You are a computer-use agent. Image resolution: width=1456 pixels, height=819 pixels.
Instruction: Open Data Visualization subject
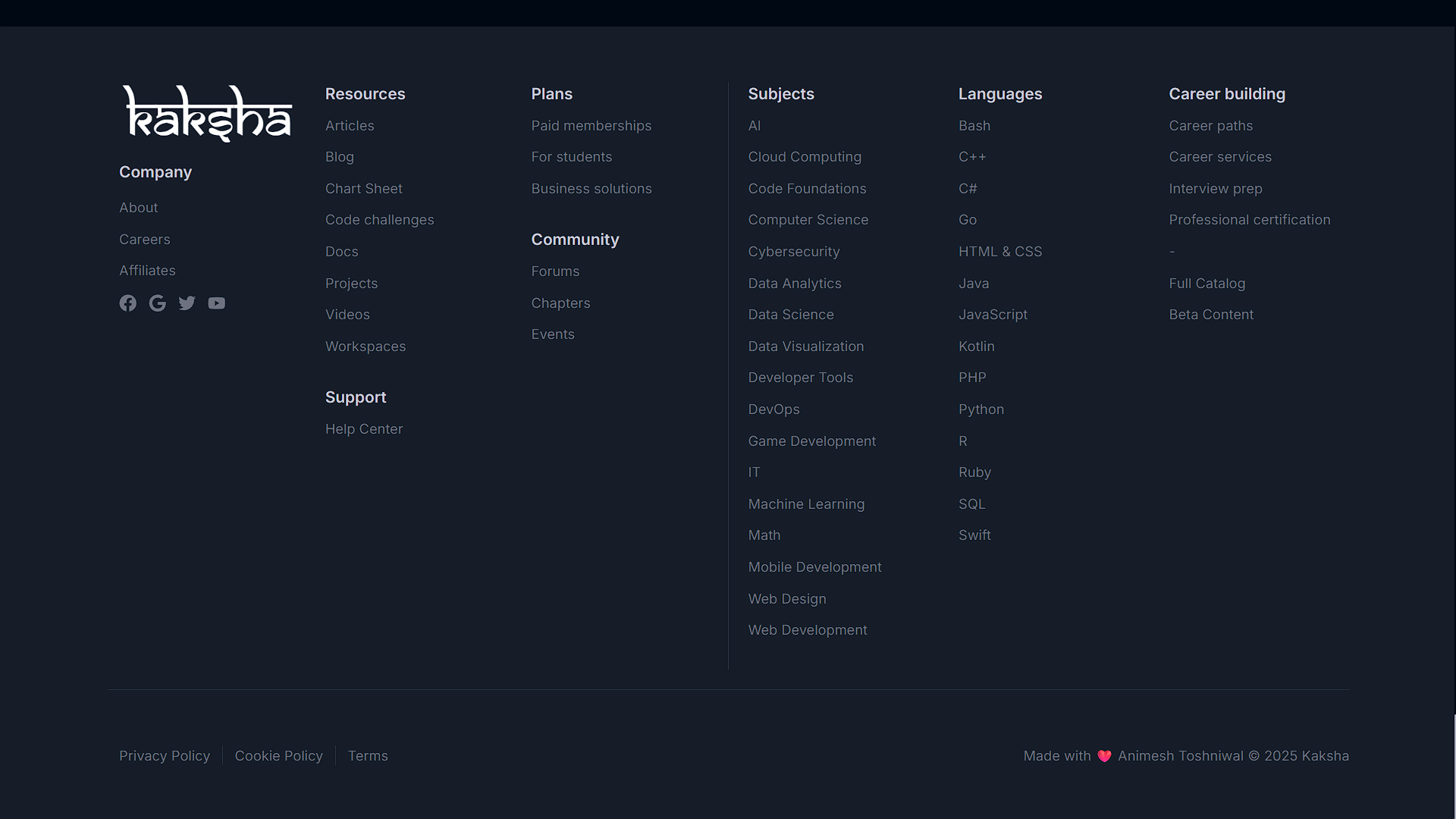coord(806,347)
